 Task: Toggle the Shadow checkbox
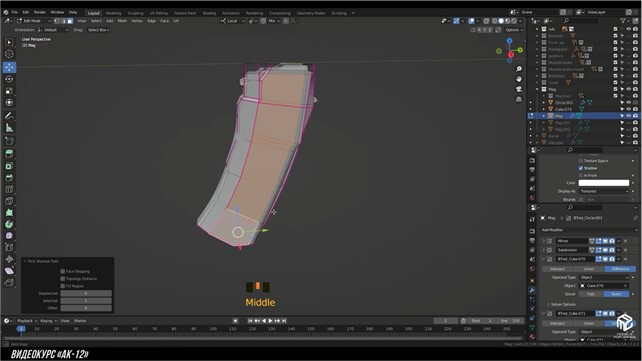[581, 168]
